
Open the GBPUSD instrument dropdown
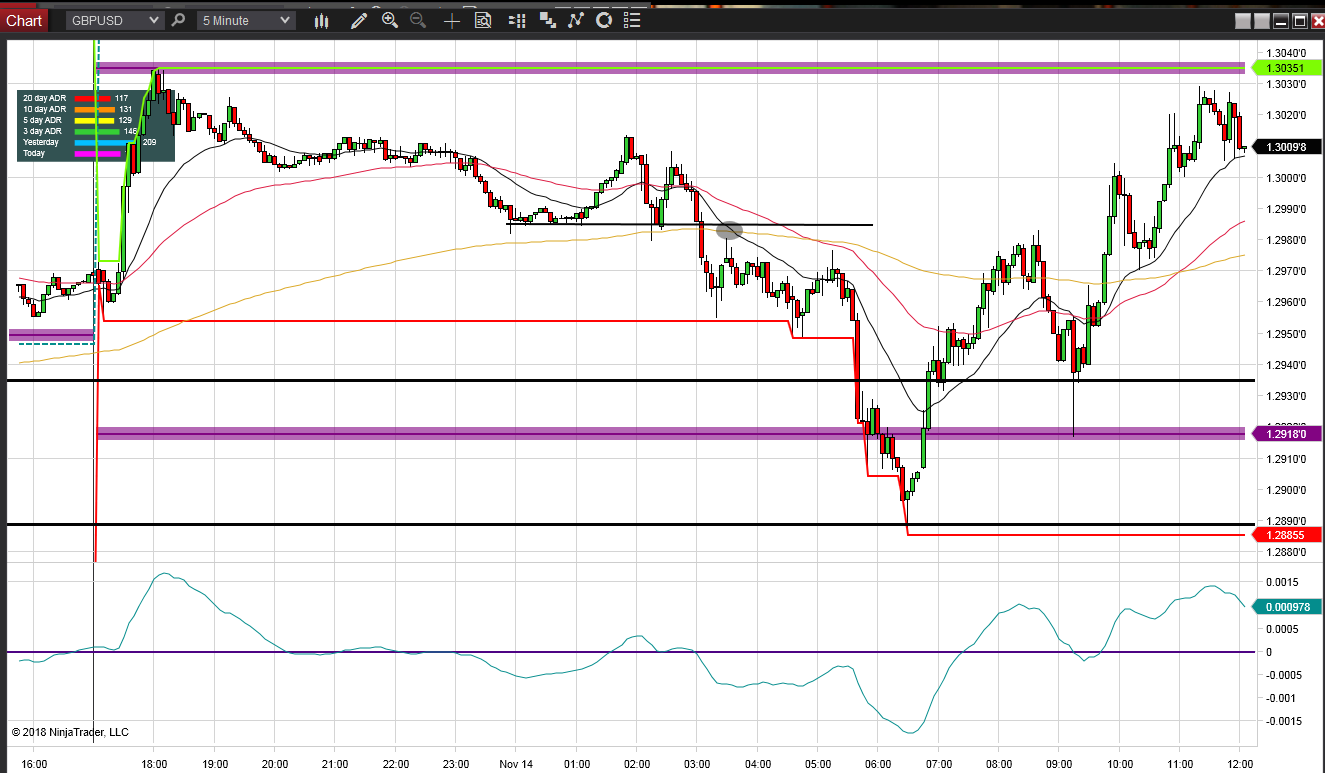[x=115, y=20]
